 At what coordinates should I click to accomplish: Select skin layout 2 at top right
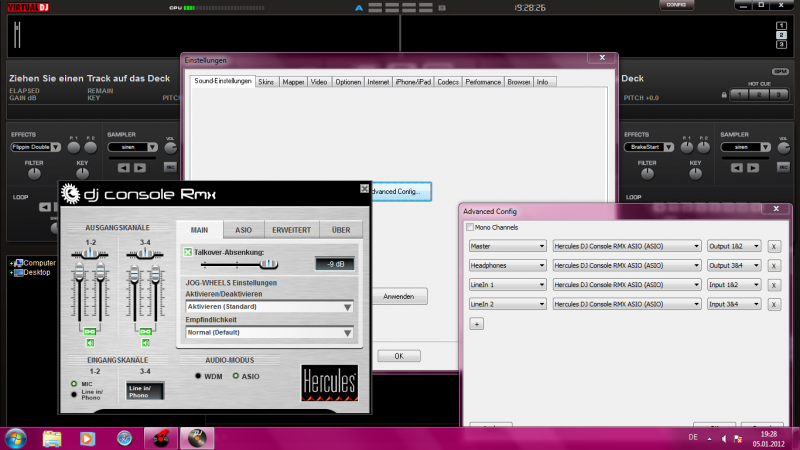pos(781,35)
